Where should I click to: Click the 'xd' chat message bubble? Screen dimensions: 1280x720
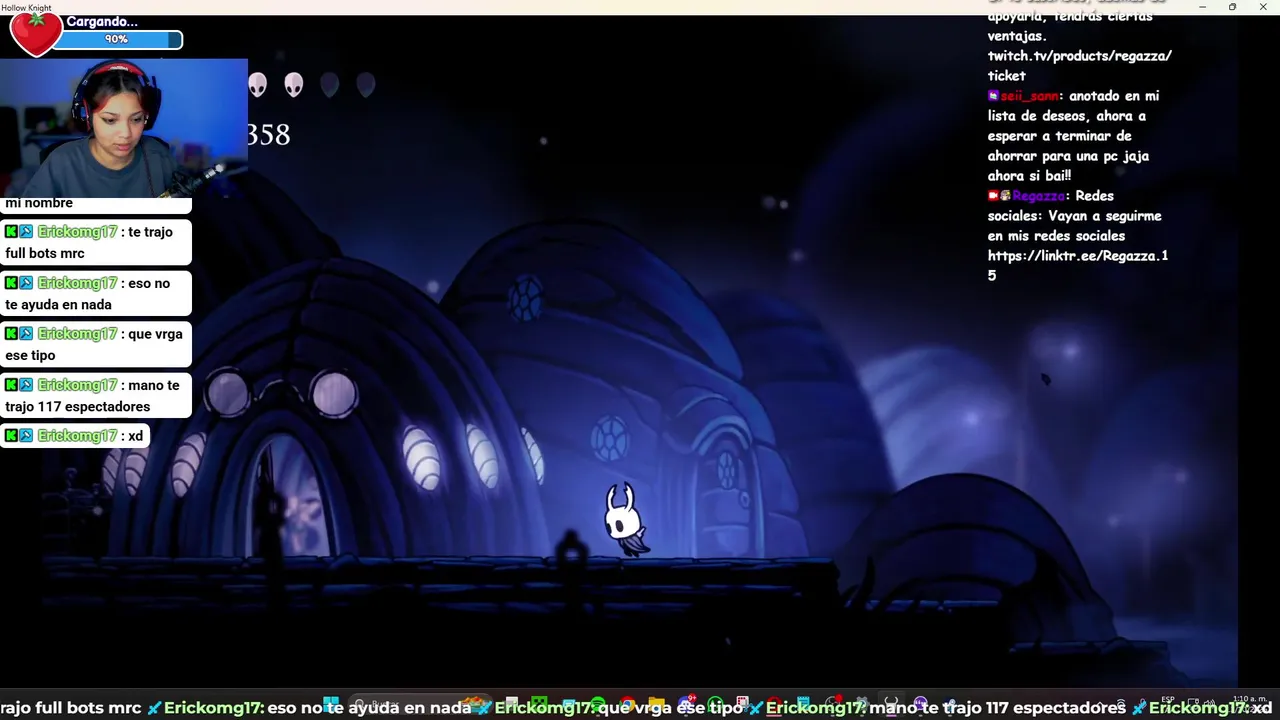tap(75, 436)
